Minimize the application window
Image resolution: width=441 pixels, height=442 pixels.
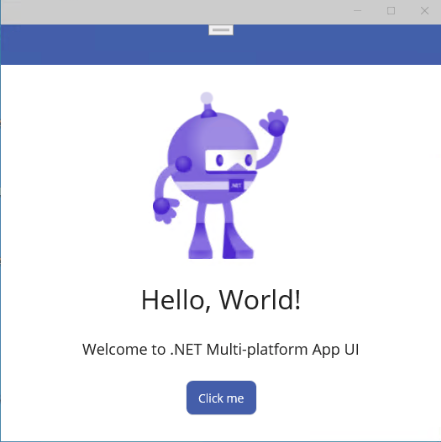click(x=358, y=11)
